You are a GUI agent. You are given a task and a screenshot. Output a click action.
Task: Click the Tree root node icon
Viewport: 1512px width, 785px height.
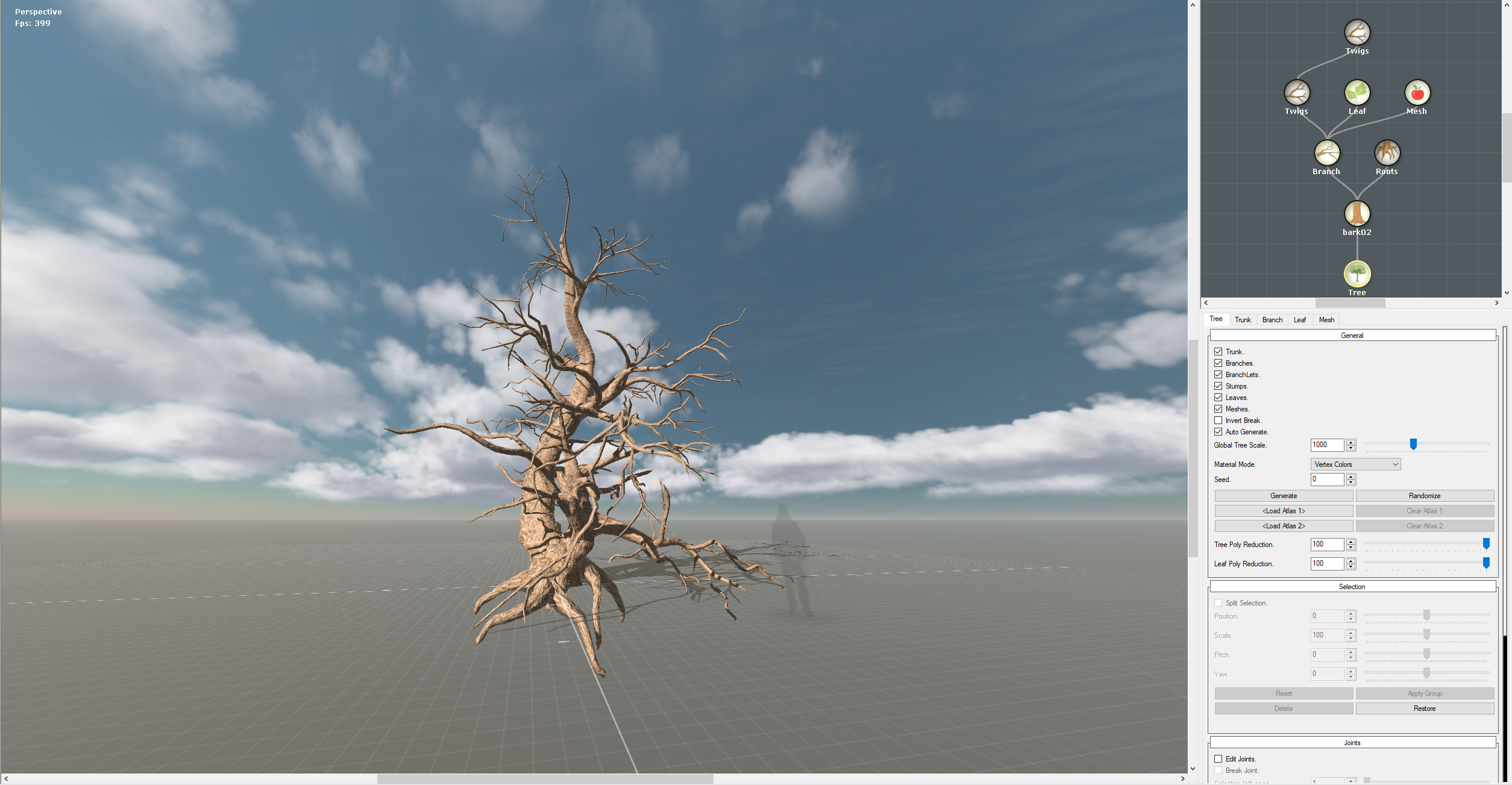pos(1357,274)
